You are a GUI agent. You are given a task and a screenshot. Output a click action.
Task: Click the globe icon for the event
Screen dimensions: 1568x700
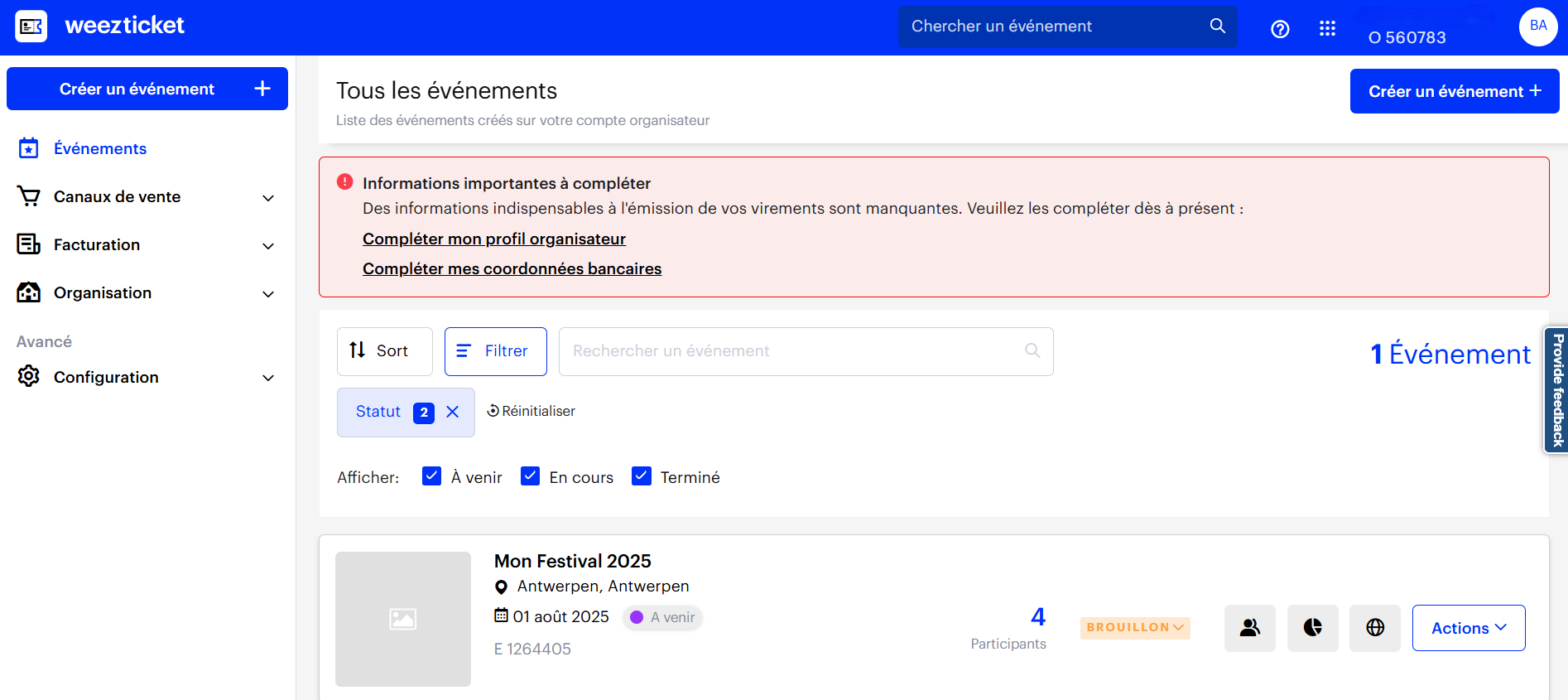point(1374,628)
